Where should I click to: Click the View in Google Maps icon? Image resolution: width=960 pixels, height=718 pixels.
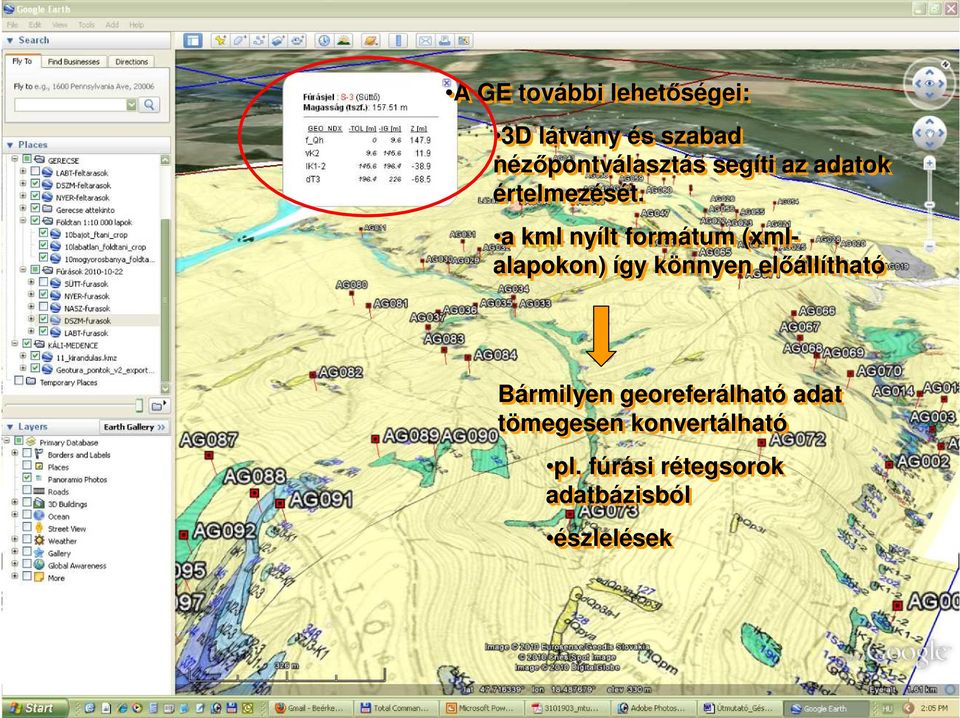point(463,41)
